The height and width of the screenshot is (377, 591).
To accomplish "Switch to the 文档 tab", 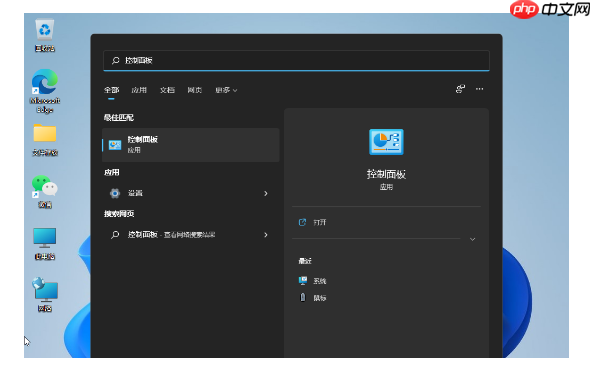I will coord(167,90).
